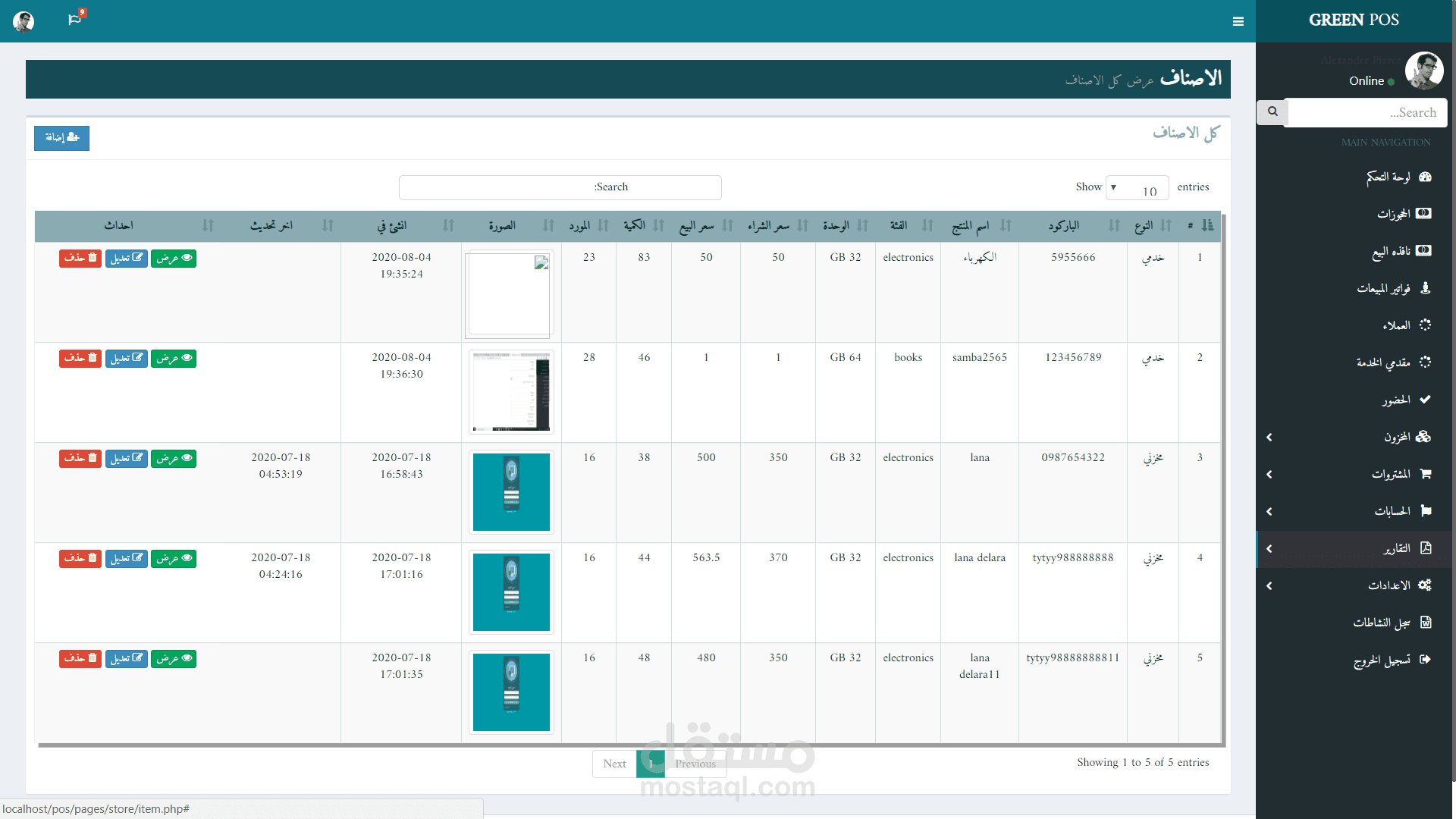Open the notifications flag icon
The width and height of the screenshot is (1456, 819).
(74, 20)
